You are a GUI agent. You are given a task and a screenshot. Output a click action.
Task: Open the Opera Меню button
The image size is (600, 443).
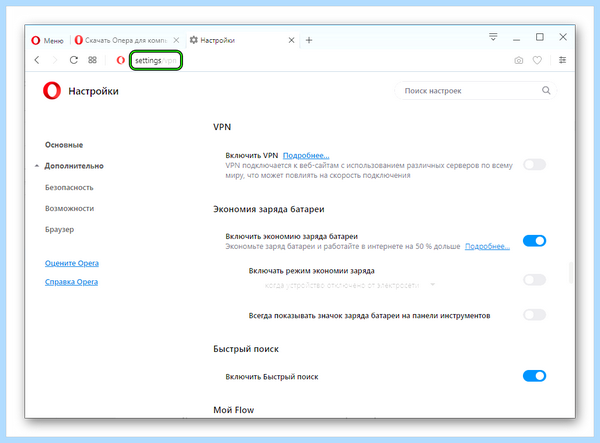tap(47, 40)
